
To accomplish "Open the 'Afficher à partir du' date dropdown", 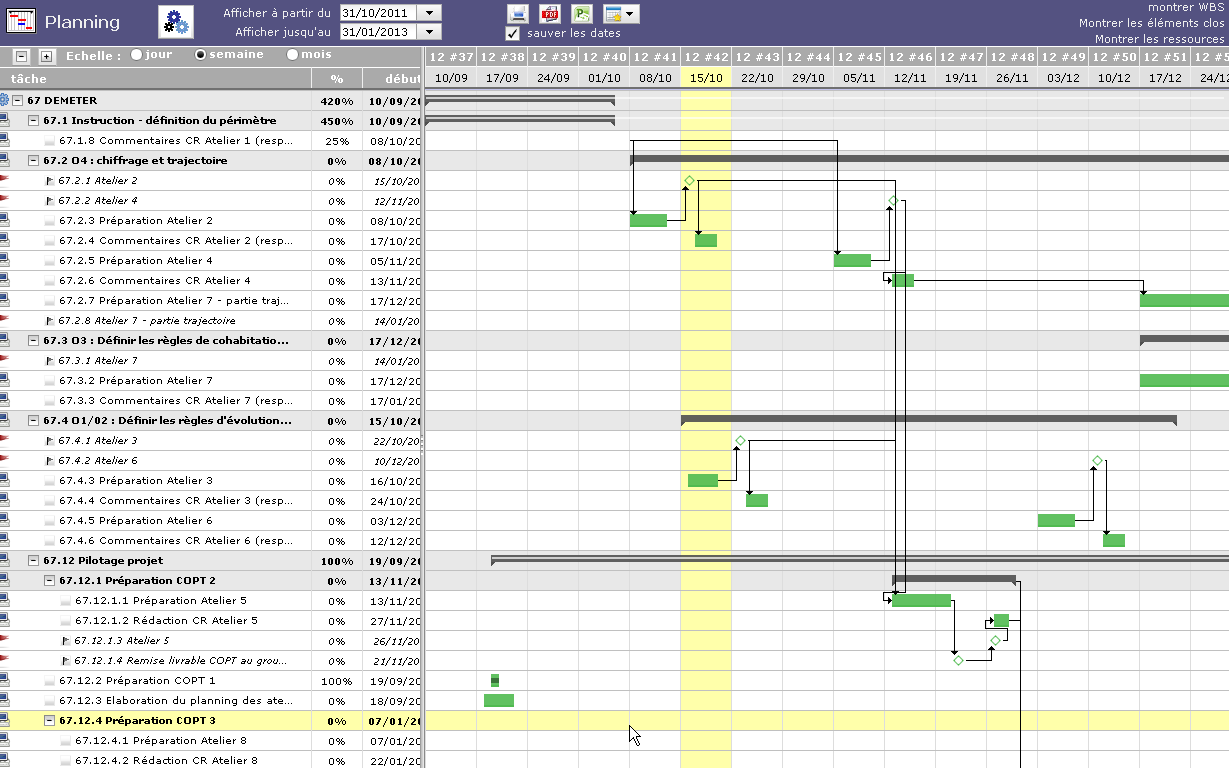I will [x=428, y=13].
